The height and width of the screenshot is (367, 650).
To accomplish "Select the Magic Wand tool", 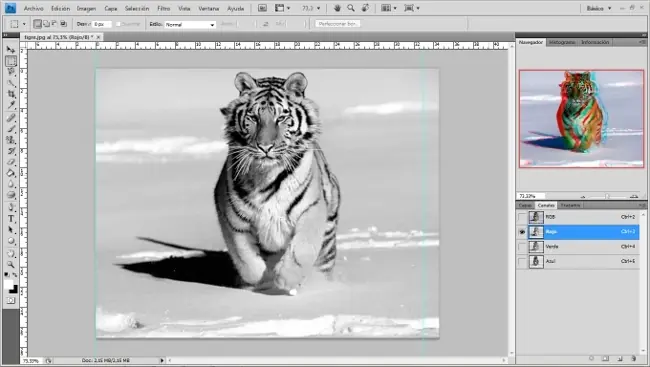I will 11,83.
